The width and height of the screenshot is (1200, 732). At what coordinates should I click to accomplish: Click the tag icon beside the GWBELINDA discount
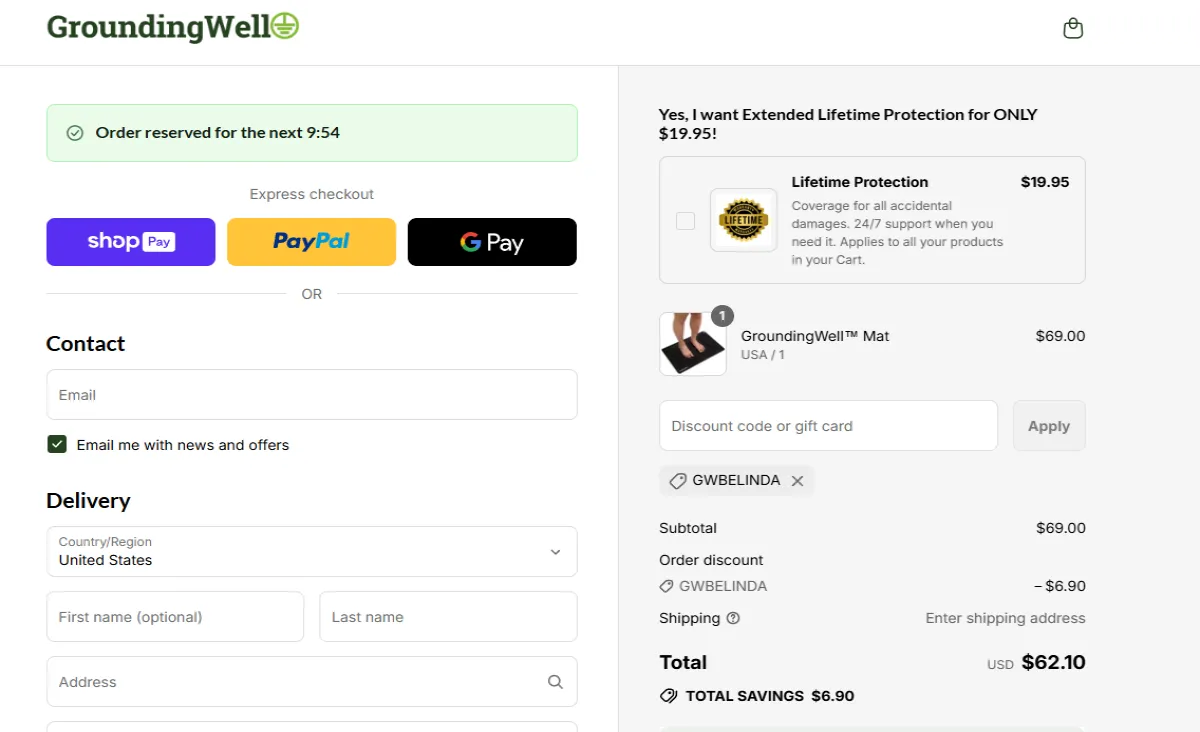pos(676,480)
